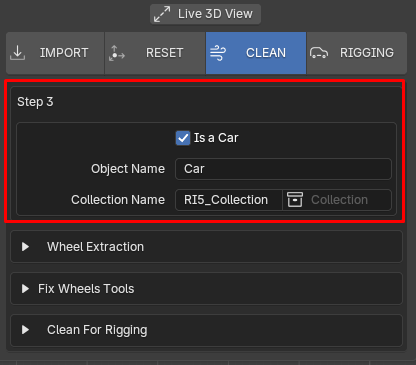Expand the Wheel Extraction panel triangle

pyautogui.click(x=25, y=247)
